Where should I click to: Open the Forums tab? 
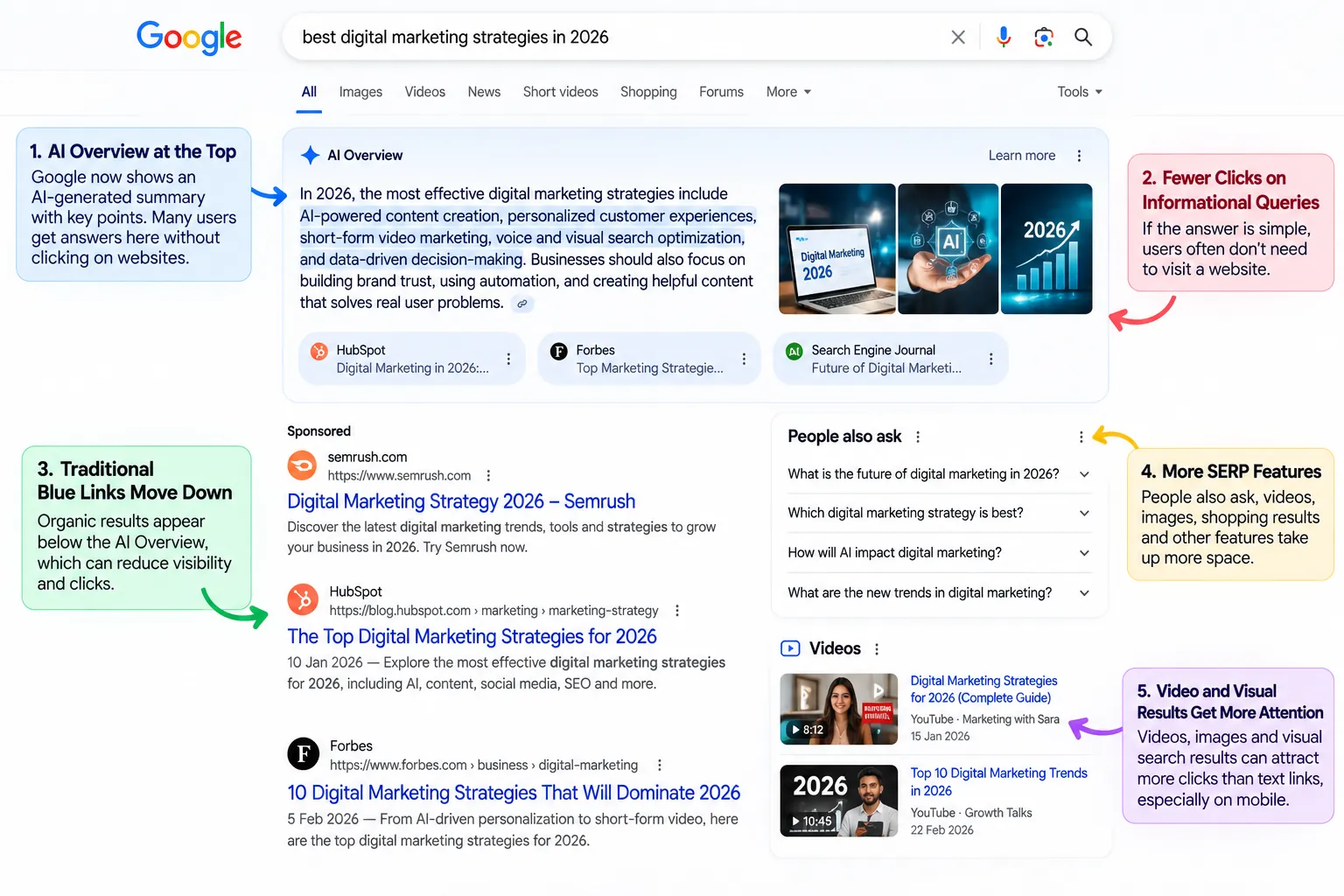point(721,92)
